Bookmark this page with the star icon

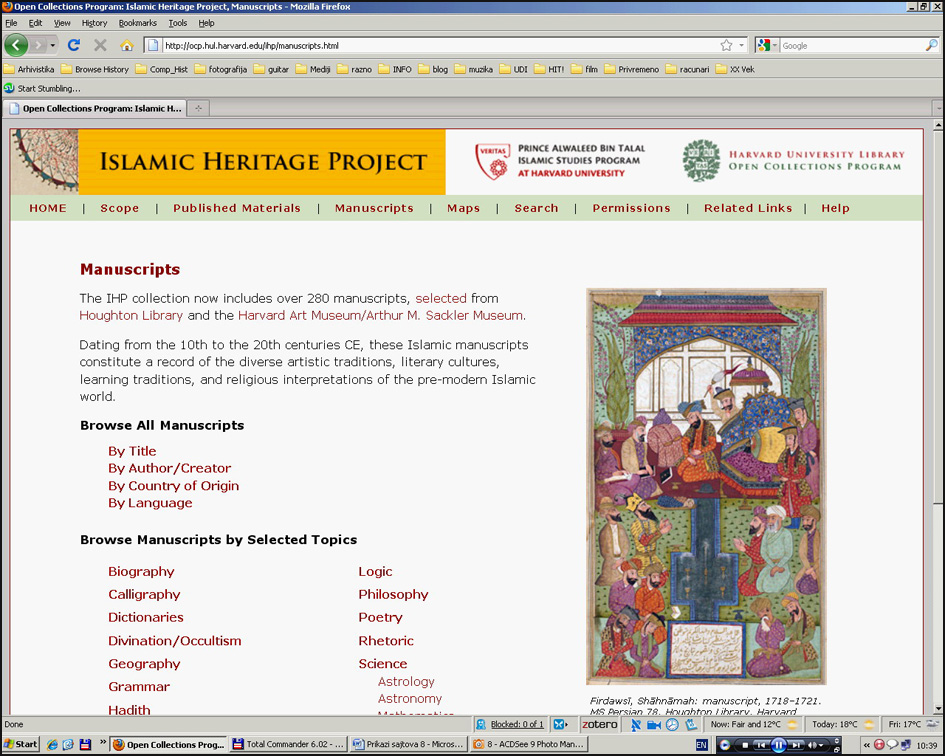click(x=726, y=45)
